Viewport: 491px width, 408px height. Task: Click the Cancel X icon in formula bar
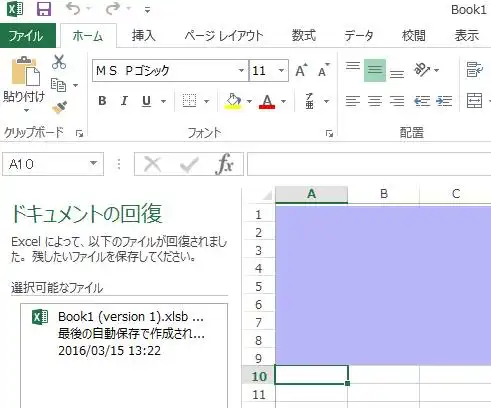(x=153, y=164)
